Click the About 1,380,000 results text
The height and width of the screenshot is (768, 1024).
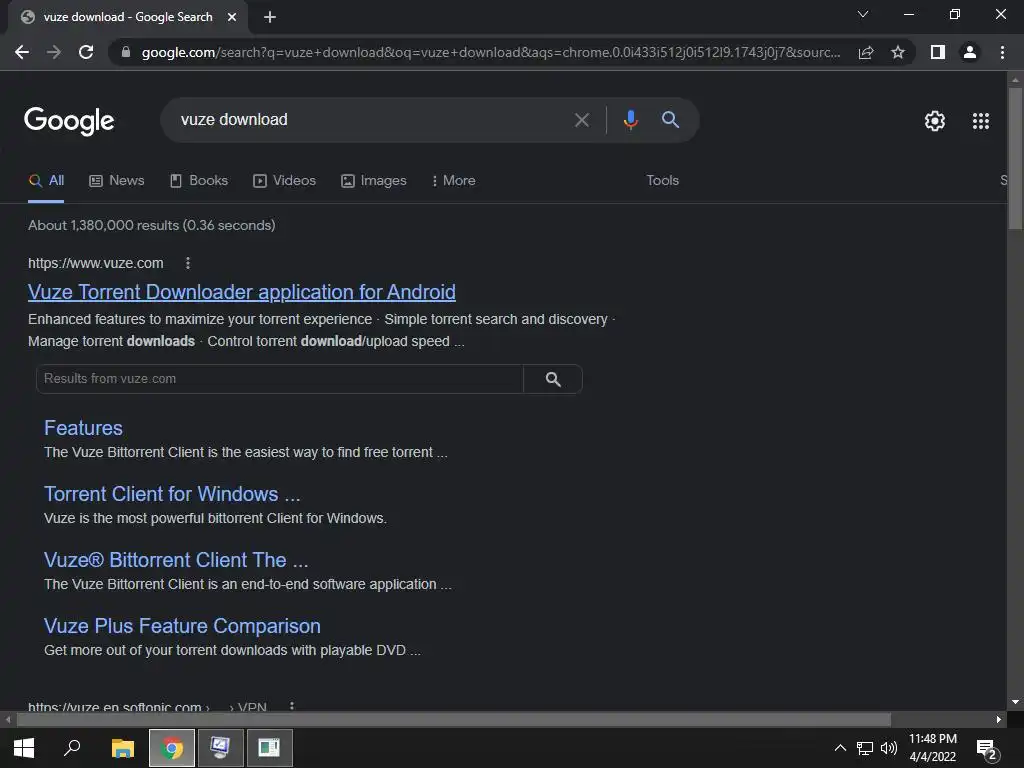click(x=152, y=225)
